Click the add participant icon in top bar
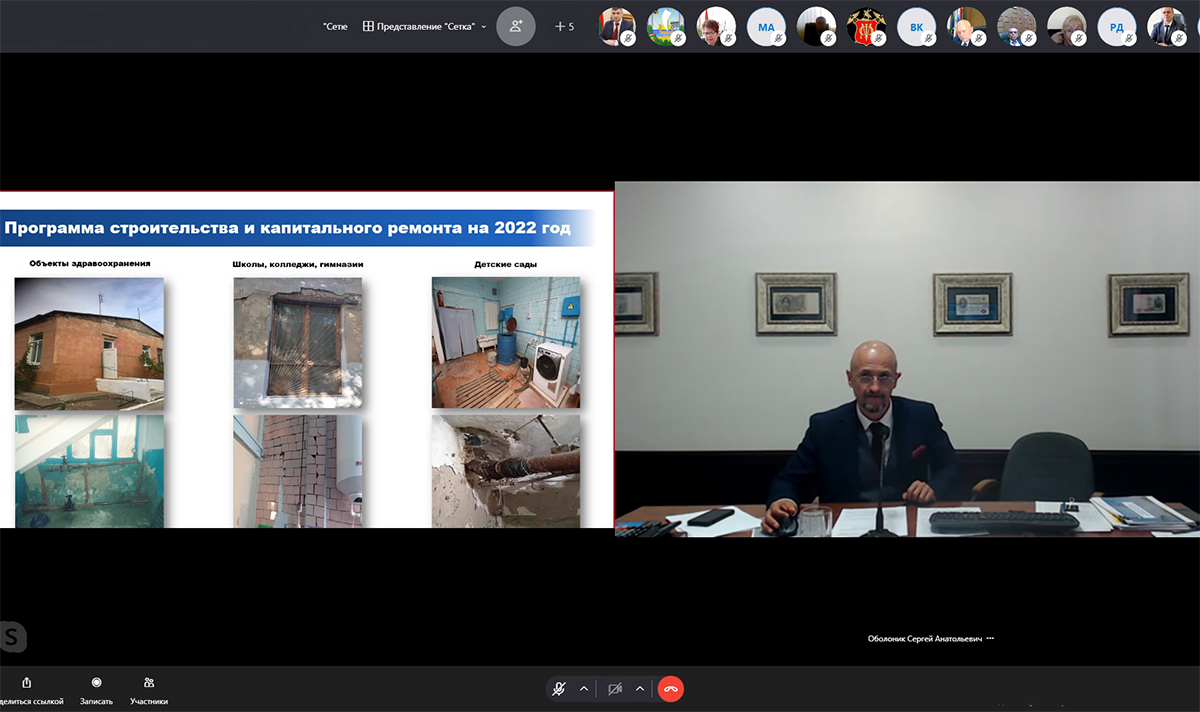1200x712 pixels. click(x=516, y=26)
